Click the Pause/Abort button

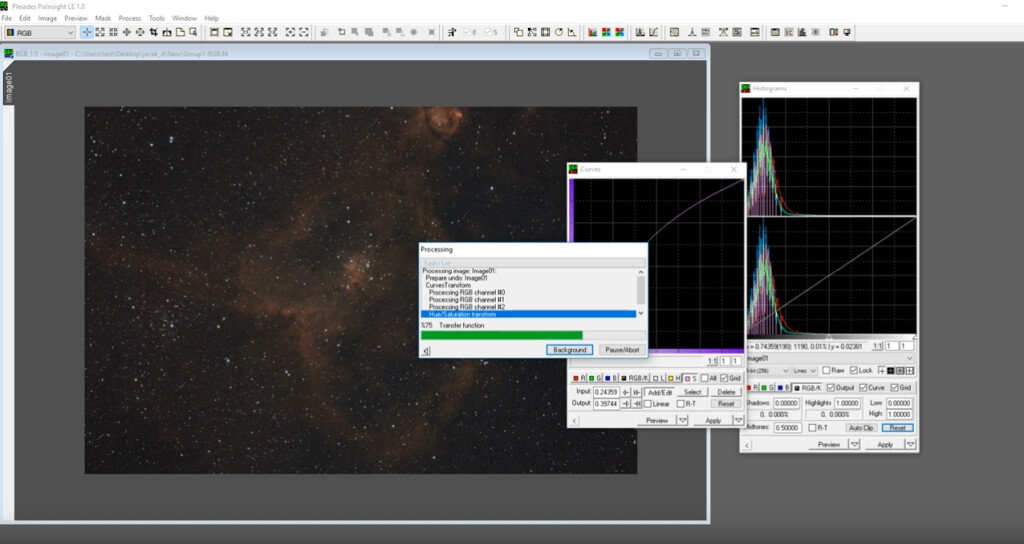coord(622,350)
